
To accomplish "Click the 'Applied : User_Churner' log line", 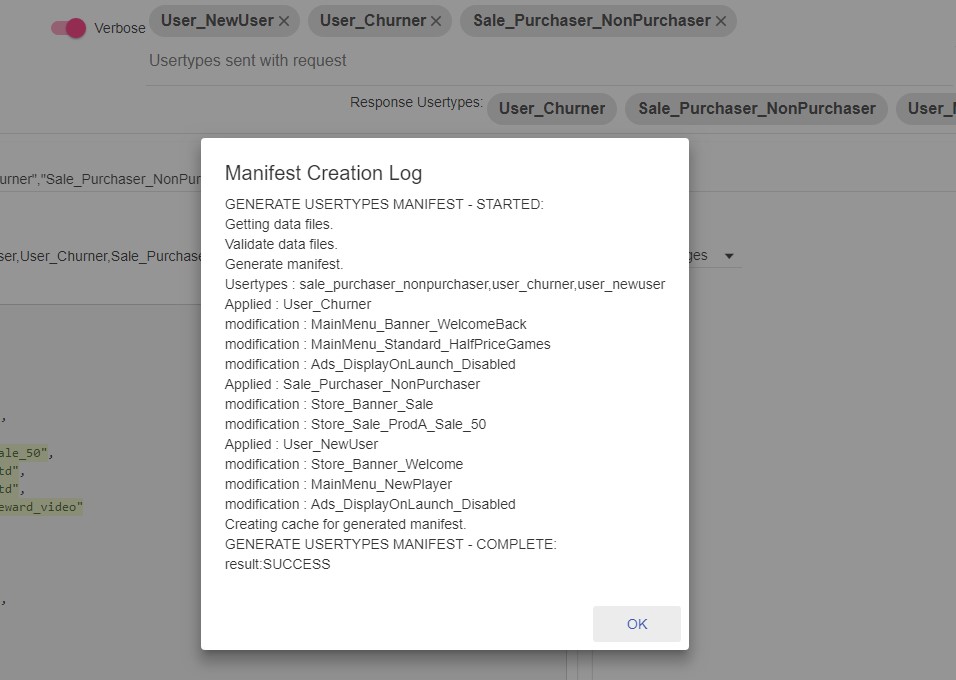I will (297, 304).
